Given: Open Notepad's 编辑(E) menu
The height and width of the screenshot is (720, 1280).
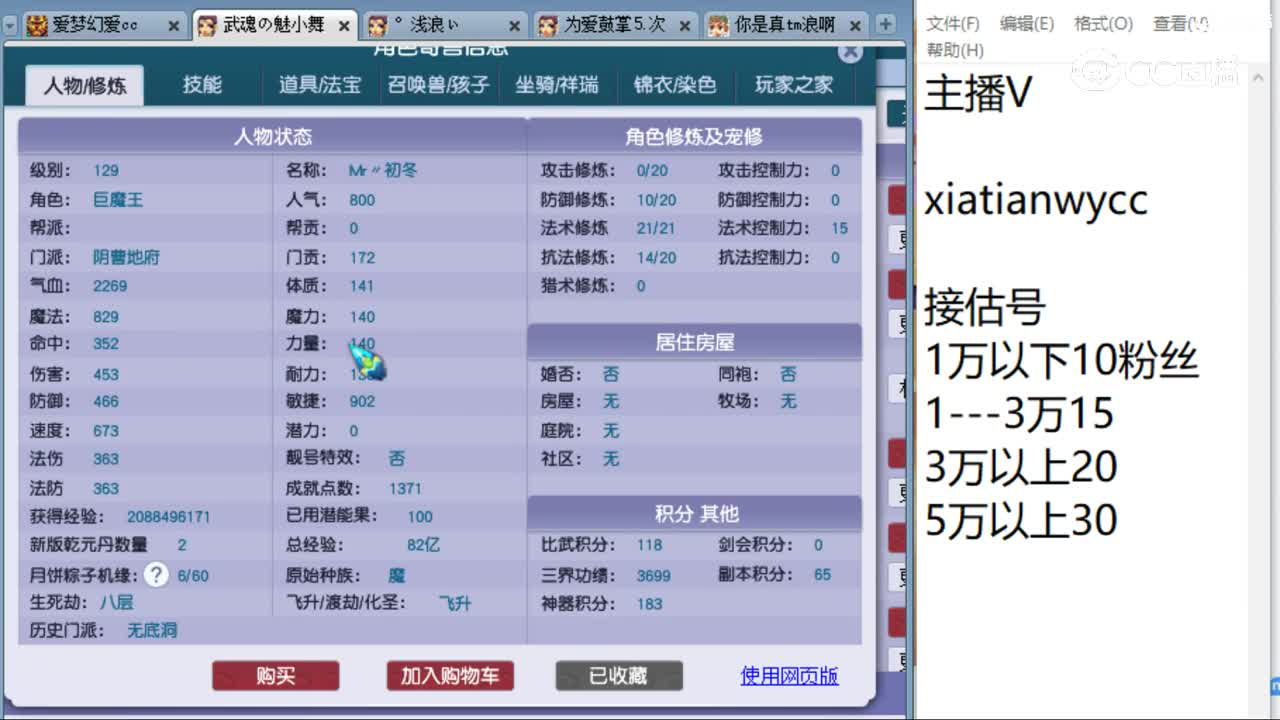Looking at the screenshot, I should [x=1027, y=24].
